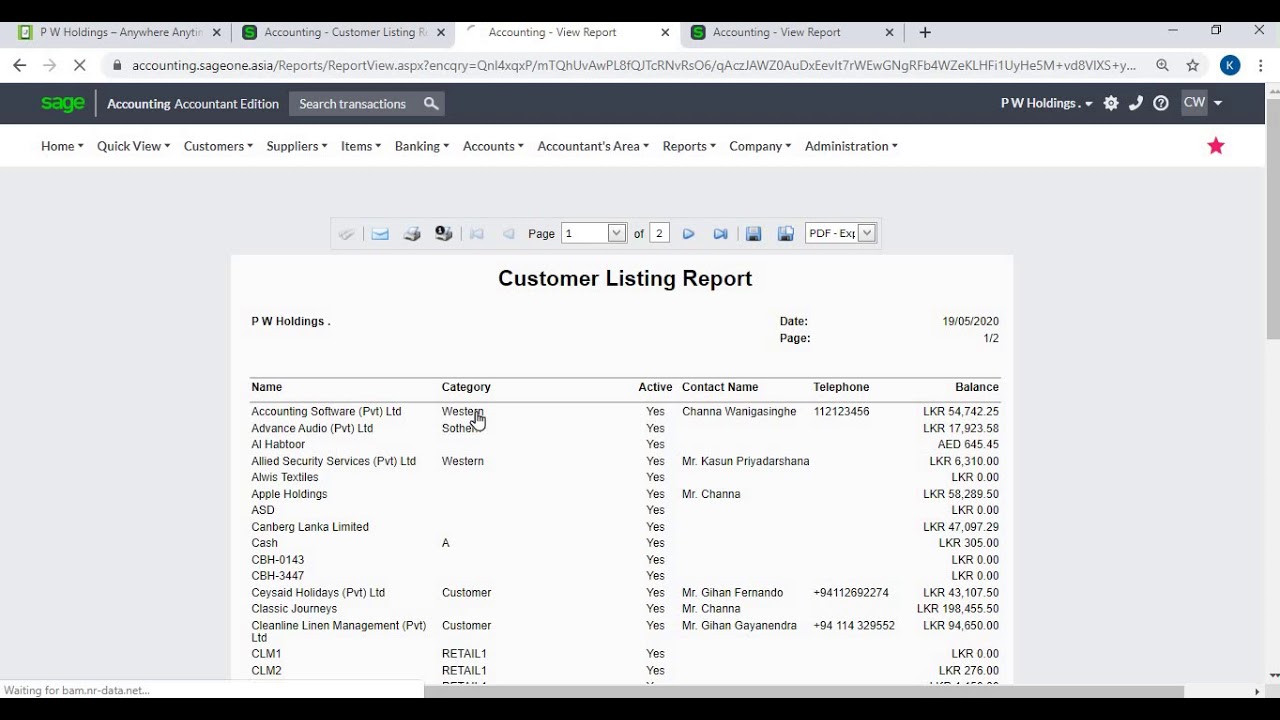Click the total pages box showing 2
Screen dimensions: 1280x720
click(659, 233)
